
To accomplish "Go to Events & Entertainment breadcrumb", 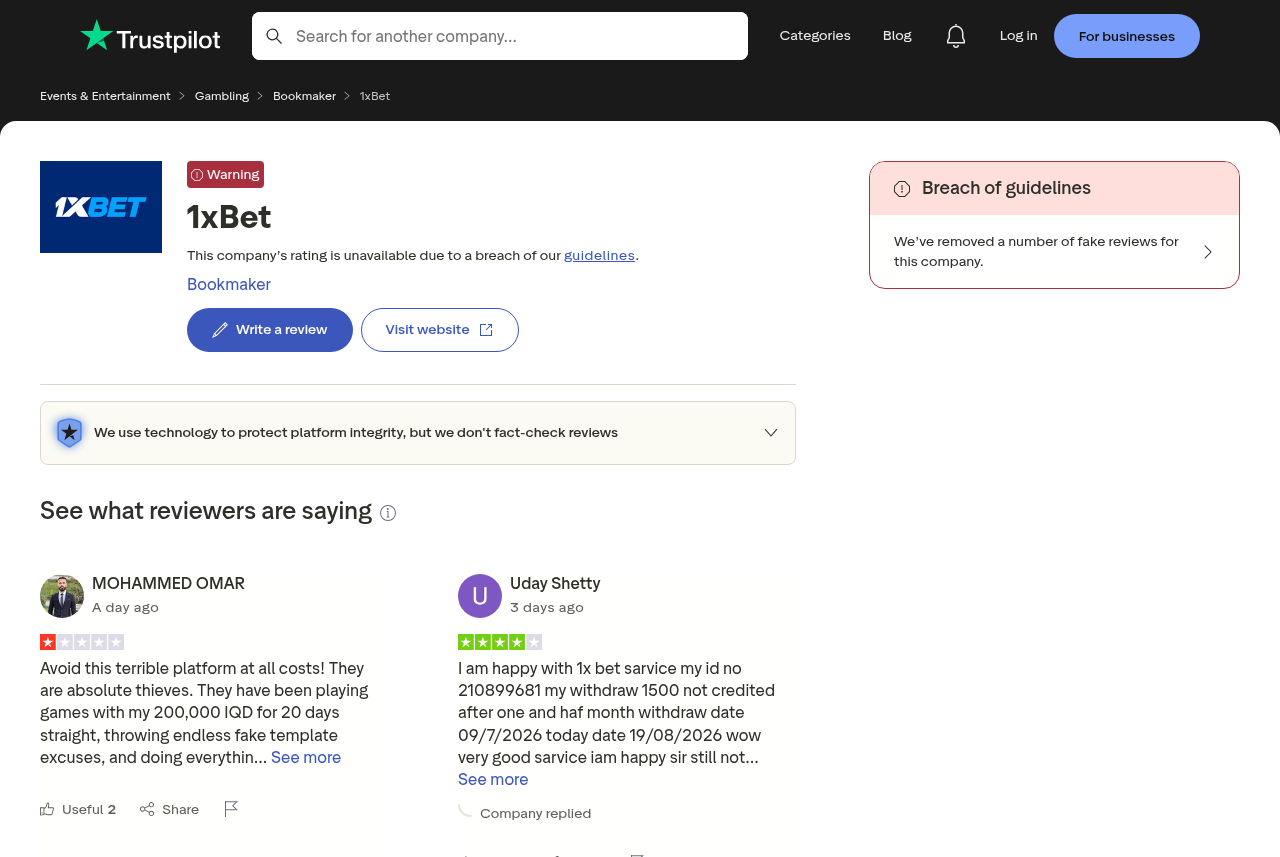I will click(x=105, y=96).
